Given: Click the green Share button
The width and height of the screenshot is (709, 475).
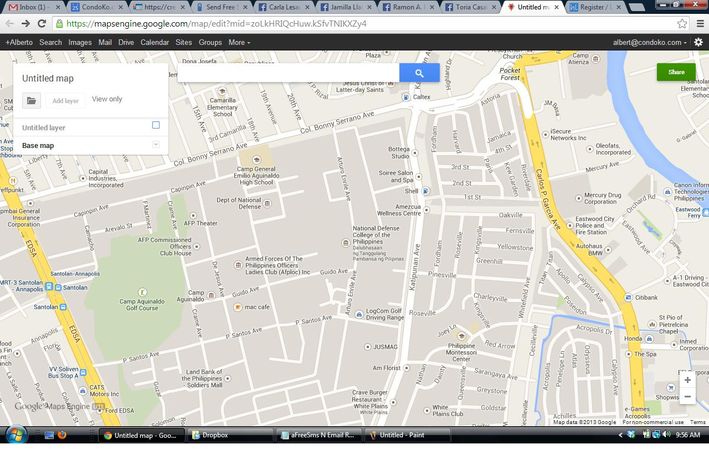Looking at the screenshot, I should 676,72.
